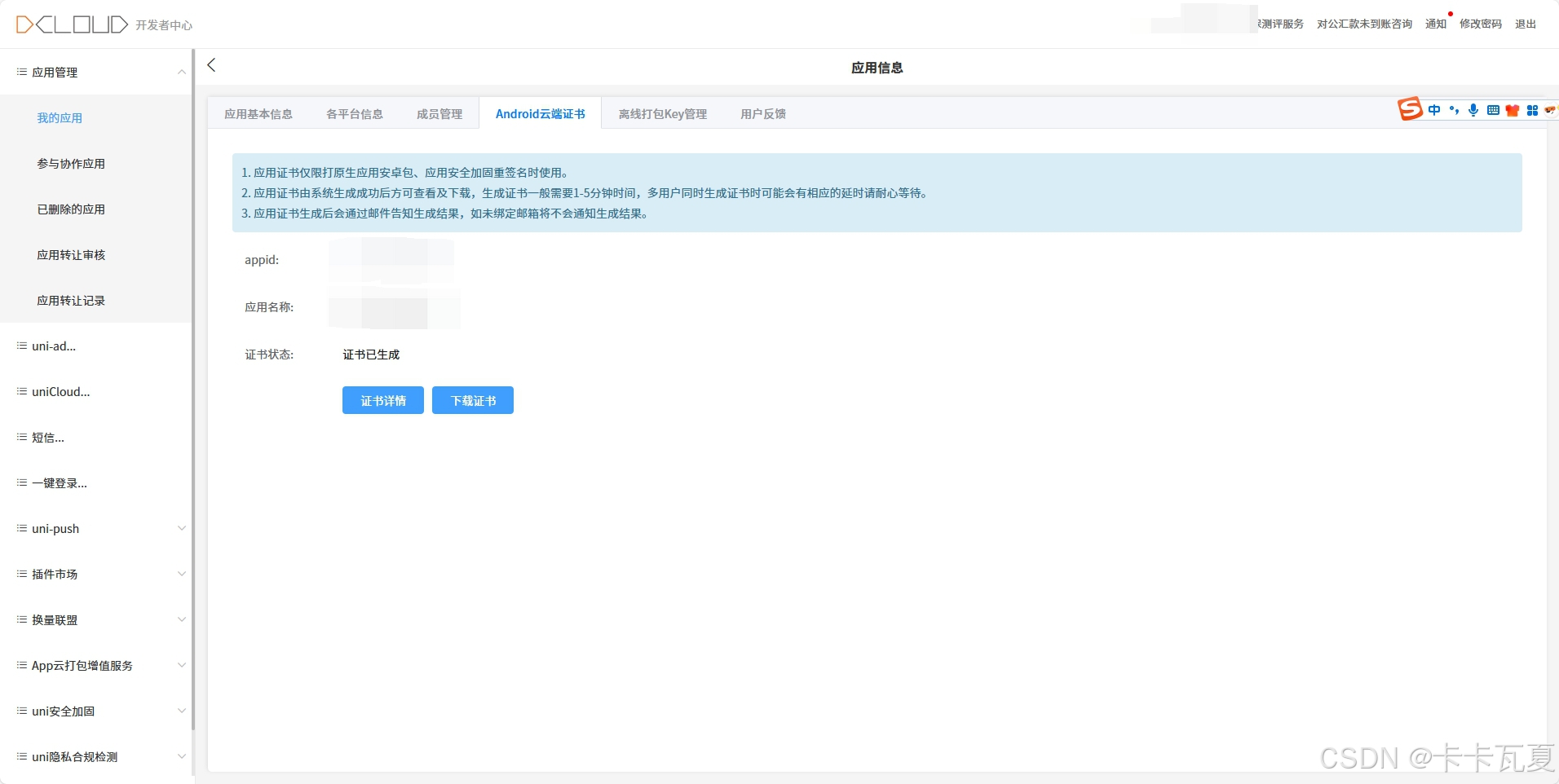Toggle Chinese/English input mode

1433,110
